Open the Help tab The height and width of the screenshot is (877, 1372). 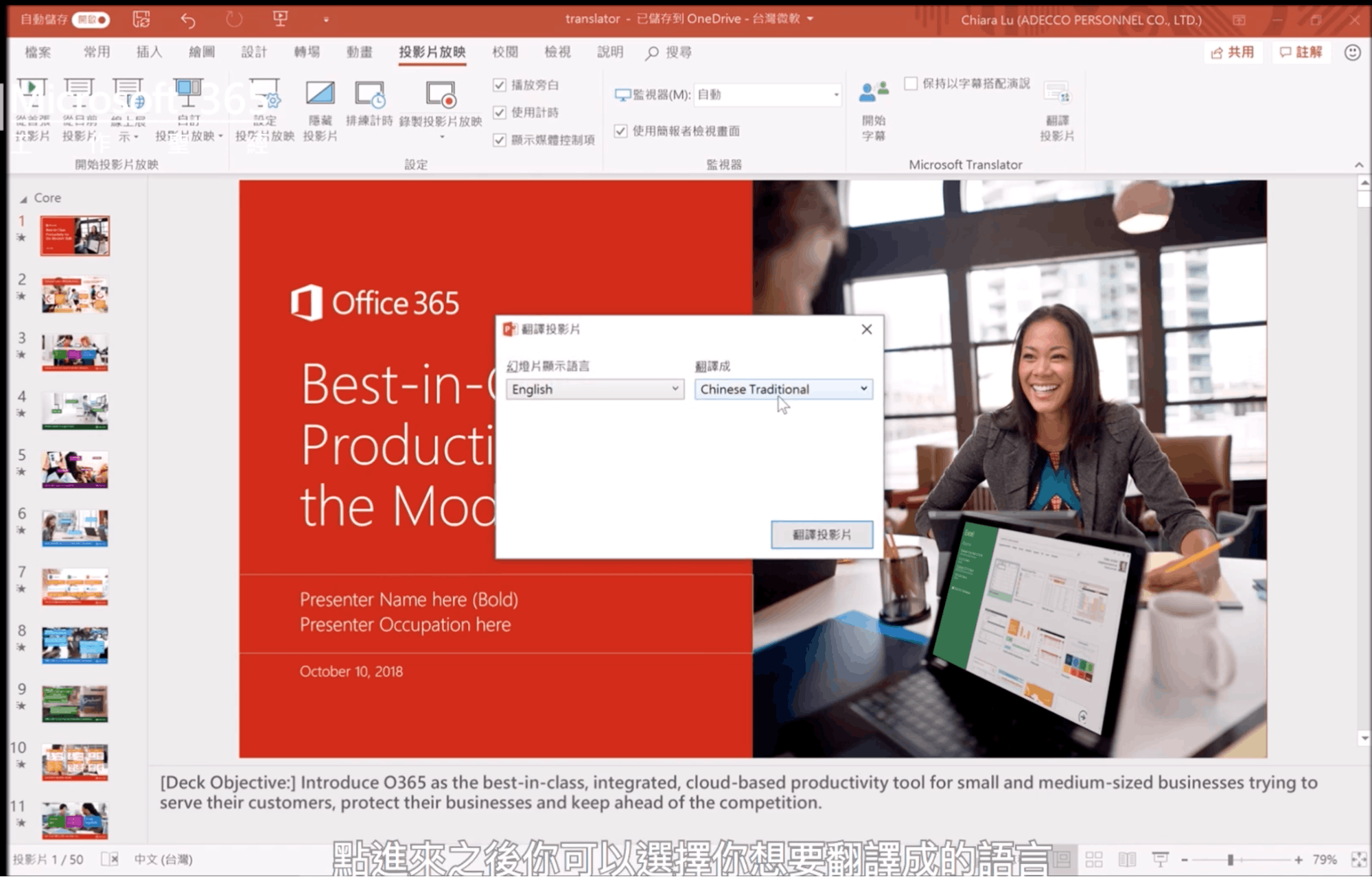(610, 52)
